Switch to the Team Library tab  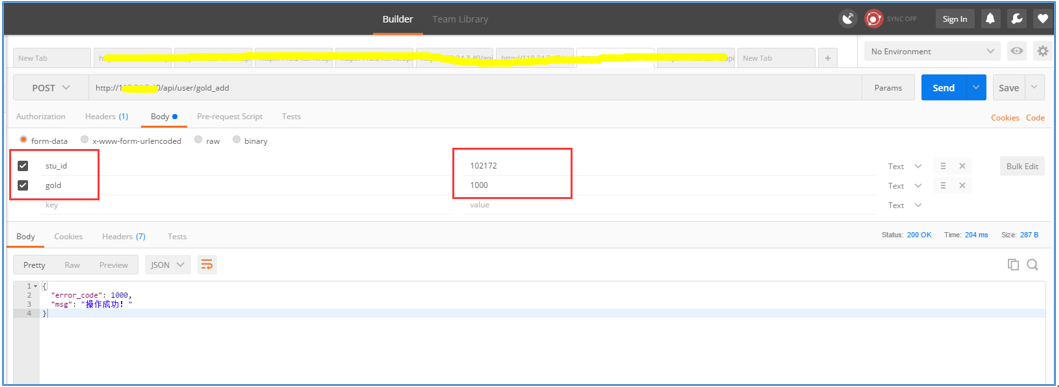[460, 19]
